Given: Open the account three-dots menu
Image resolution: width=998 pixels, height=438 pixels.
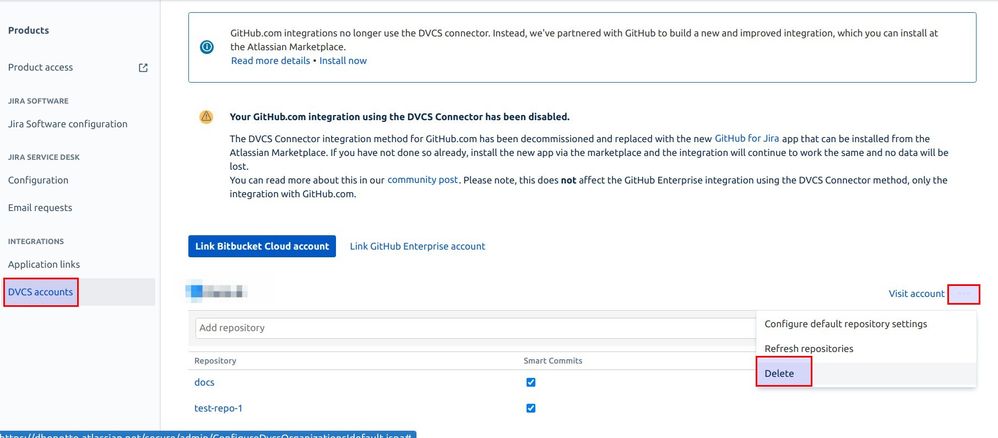Looking at the screenshot, I should [963, 293].
